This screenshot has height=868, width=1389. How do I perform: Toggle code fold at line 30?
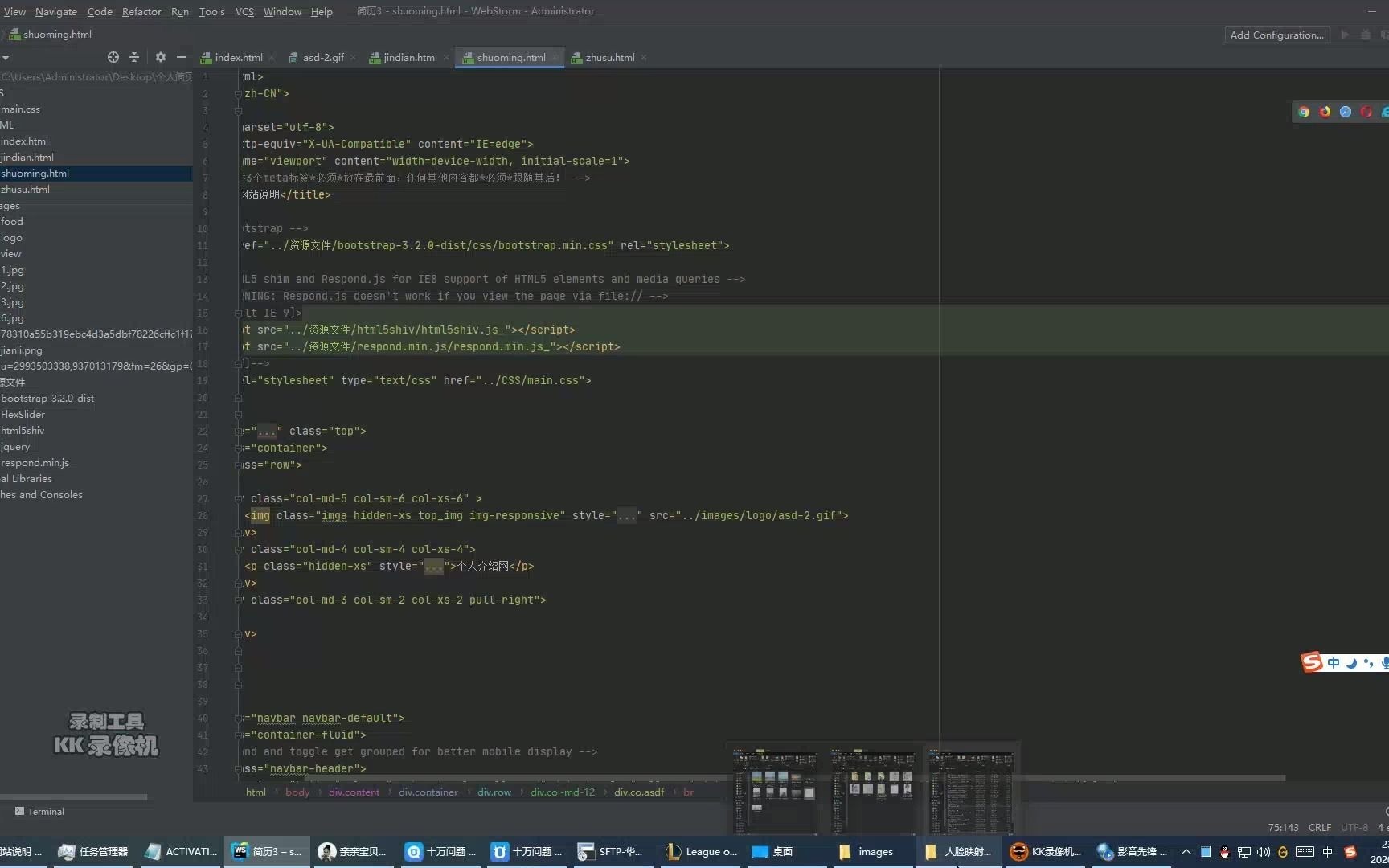point(238,549)
